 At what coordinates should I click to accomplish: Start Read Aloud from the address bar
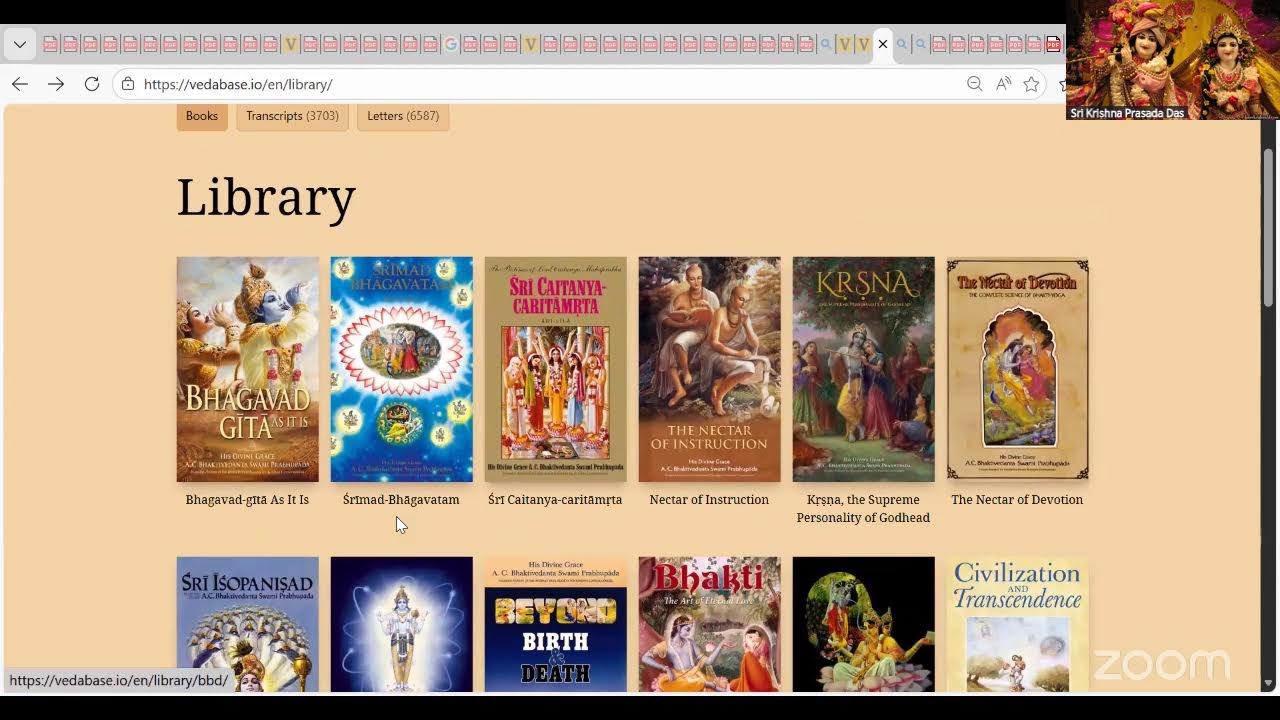click(1003, 84)
